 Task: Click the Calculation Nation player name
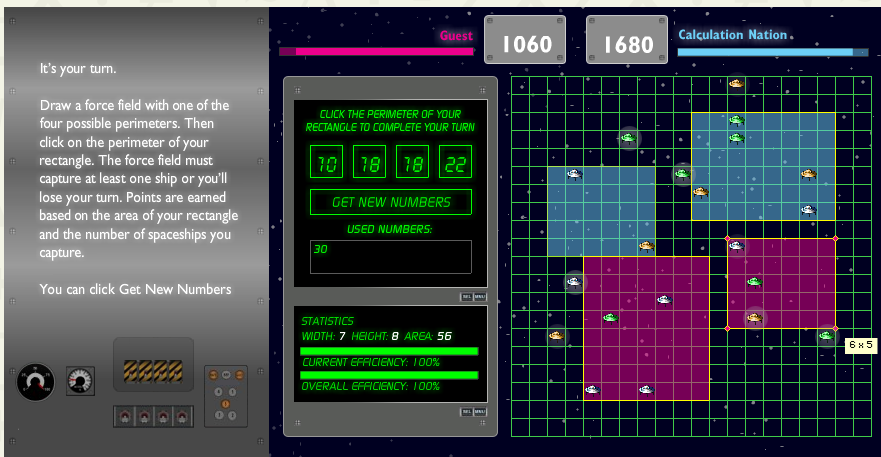[x=733, y=35]
